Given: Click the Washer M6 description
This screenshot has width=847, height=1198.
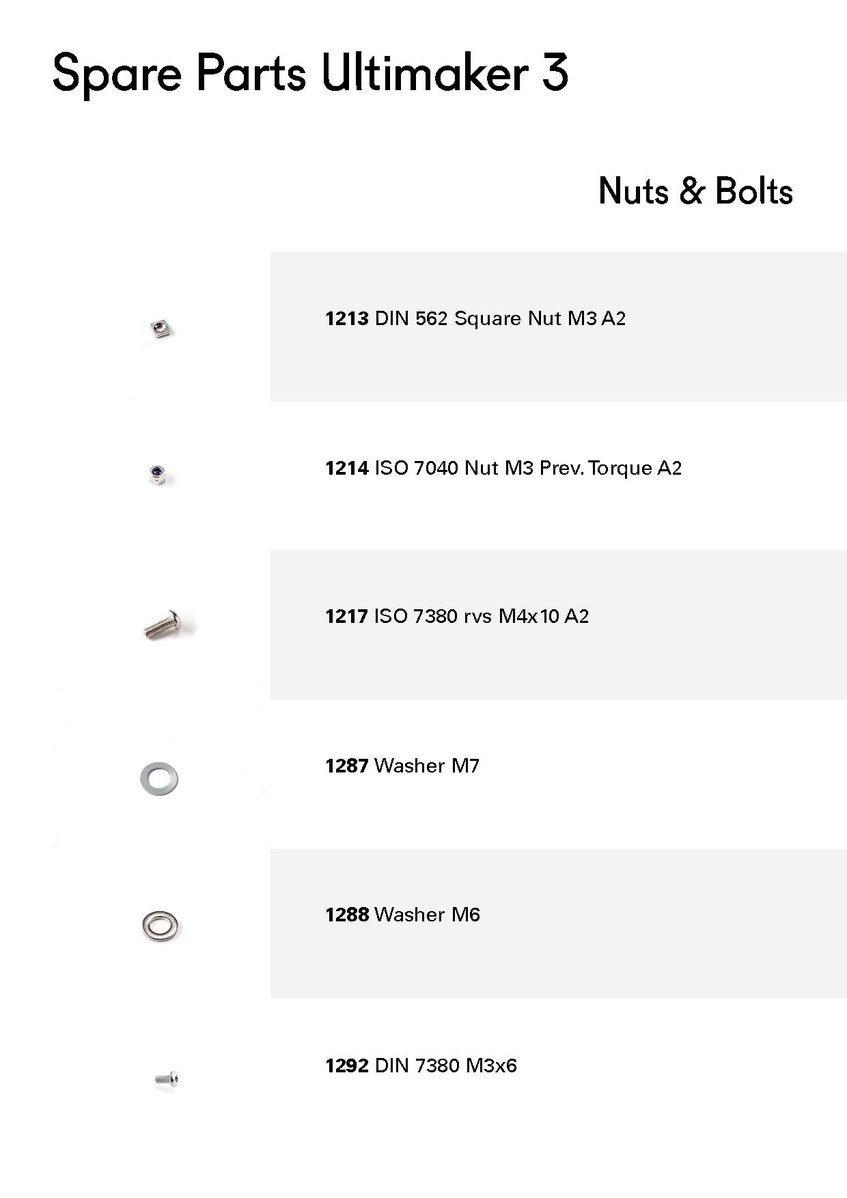Looking at the screenshot, I should click(x=427, y=915).
